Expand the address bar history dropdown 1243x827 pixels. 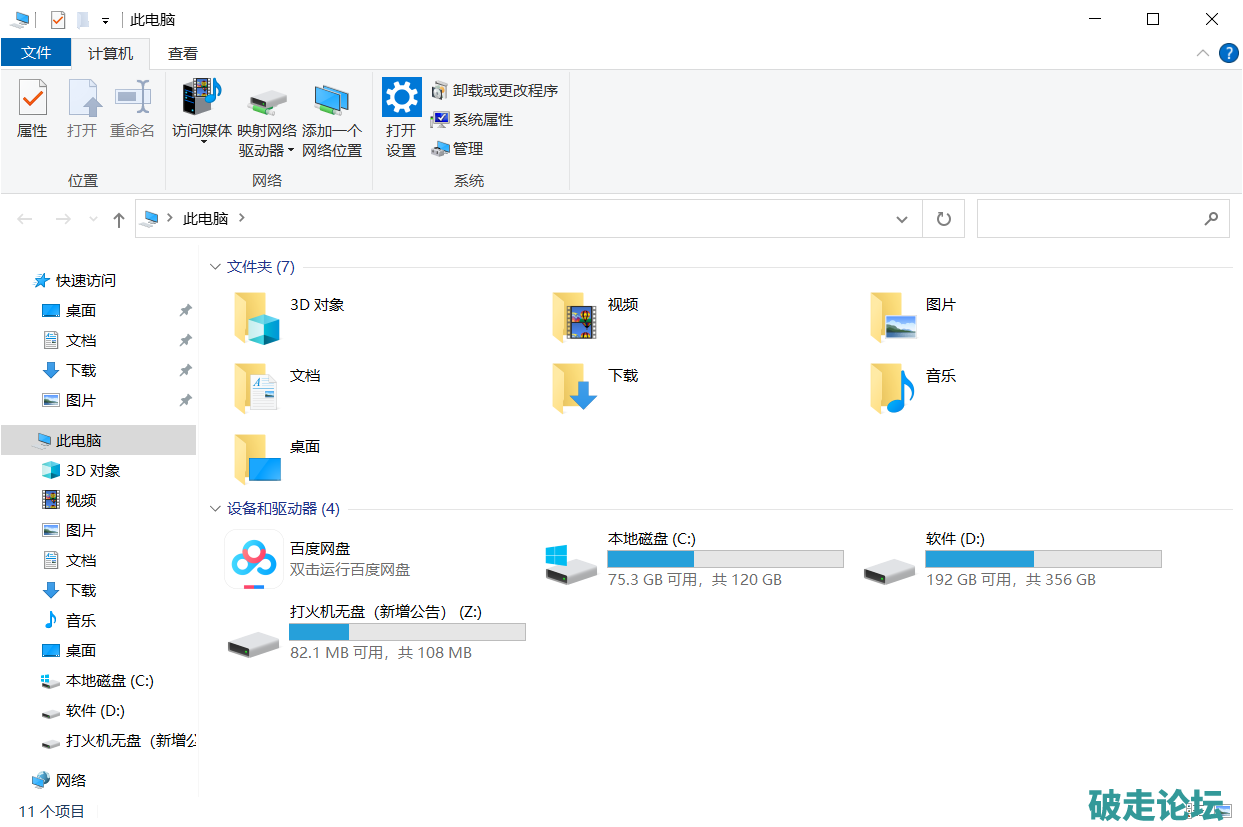902,219
